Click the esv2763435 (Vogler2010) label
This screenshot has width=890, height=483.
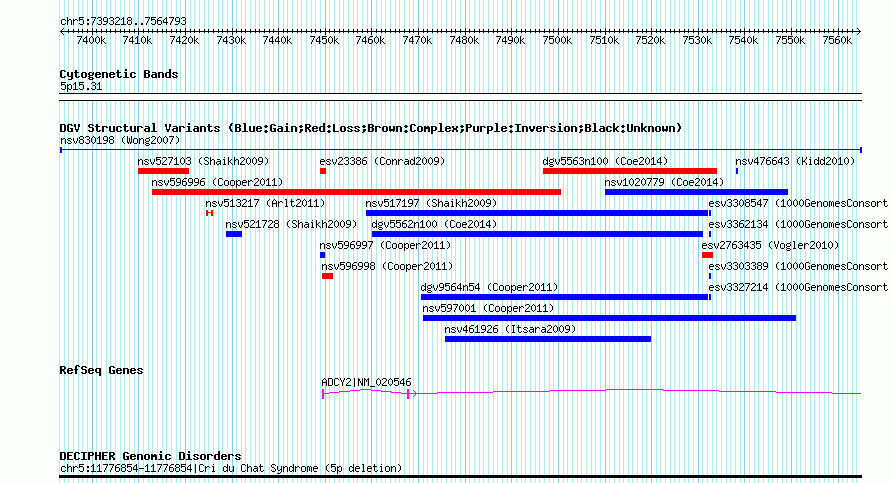tap(770, 245)
